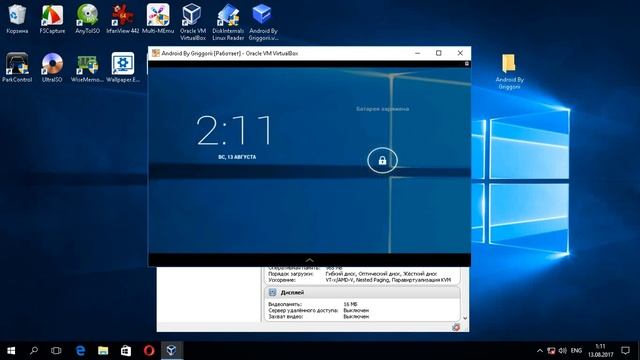This screenshot has height=360, width=640.
Task: Open the taskbar clock and date
Action: point(600,351)
